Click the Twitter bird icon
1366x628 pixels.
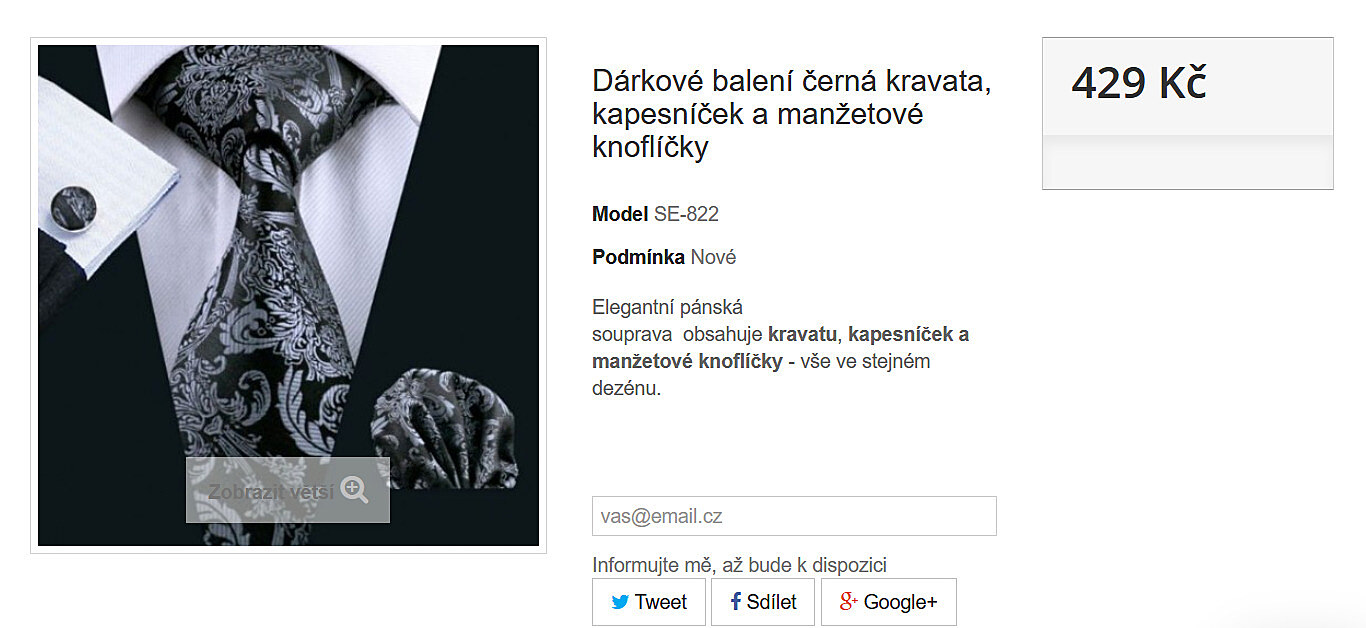(620, 602)
